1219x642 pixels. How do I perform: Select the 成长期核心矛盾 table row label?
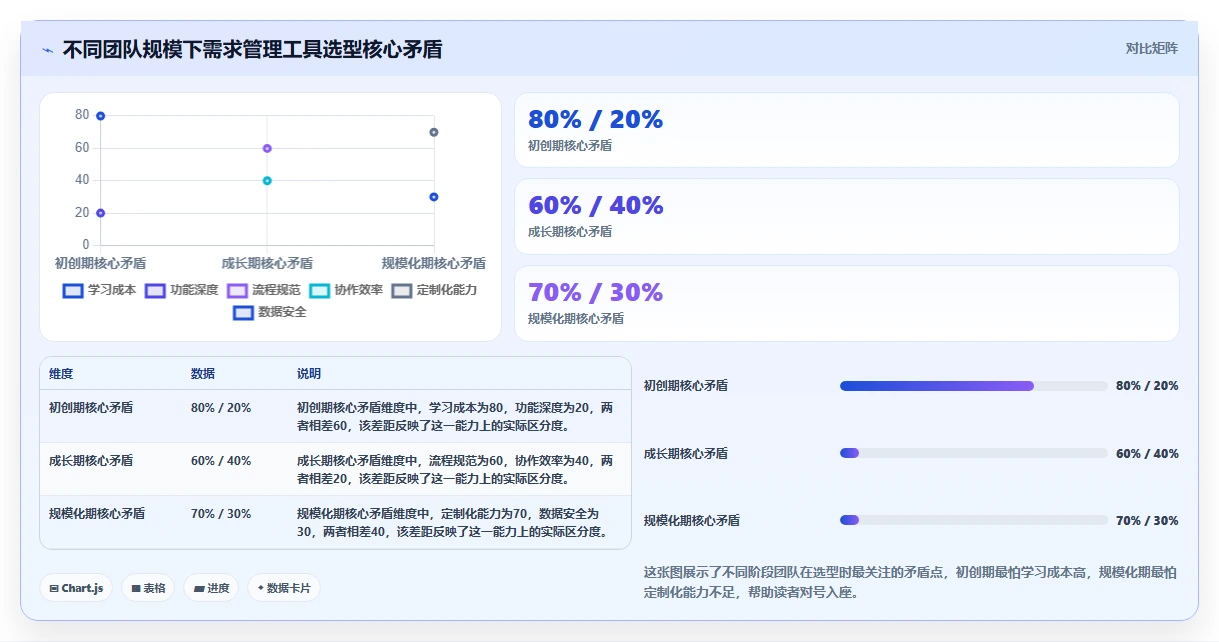[91, 461]
